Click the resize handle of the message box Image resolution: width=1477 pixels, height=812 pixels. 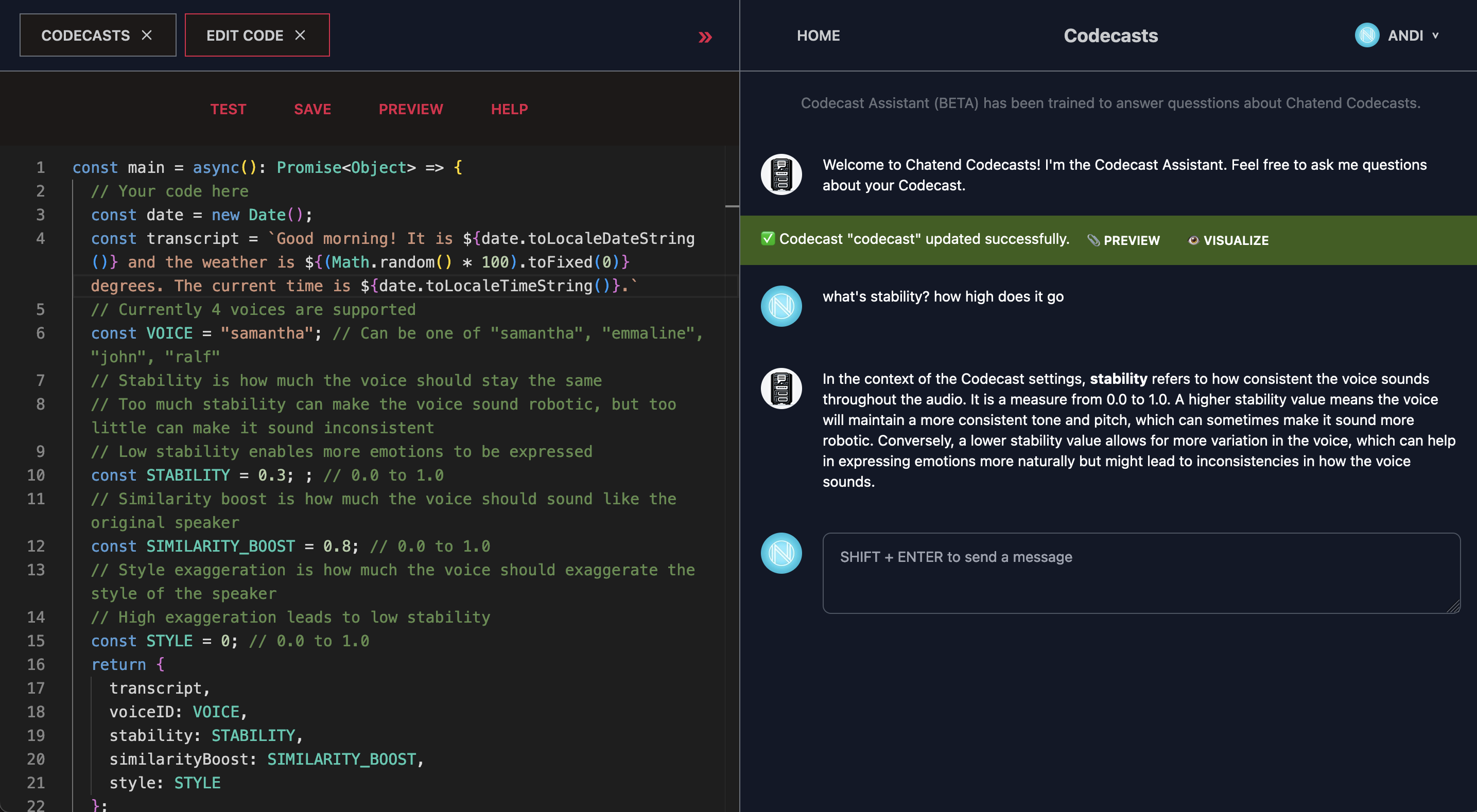point(1453,607)
